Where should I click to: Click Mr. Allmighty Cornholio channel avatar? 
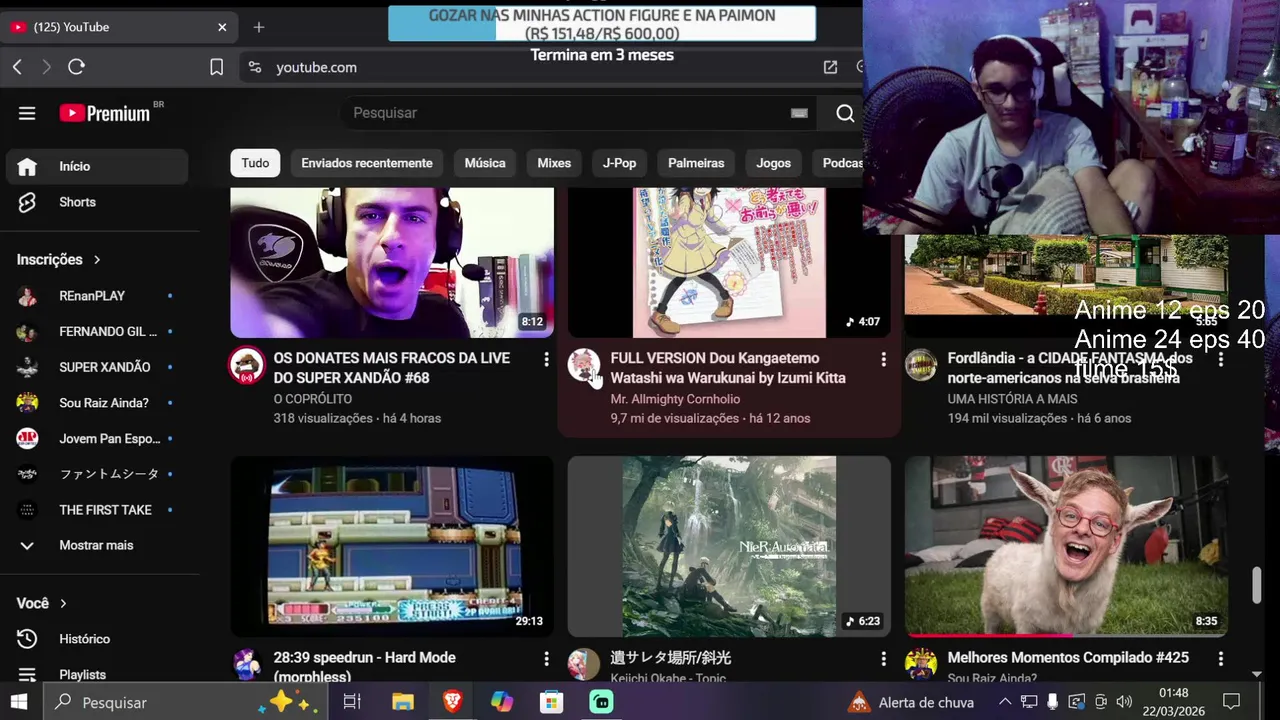click(584, 365)
